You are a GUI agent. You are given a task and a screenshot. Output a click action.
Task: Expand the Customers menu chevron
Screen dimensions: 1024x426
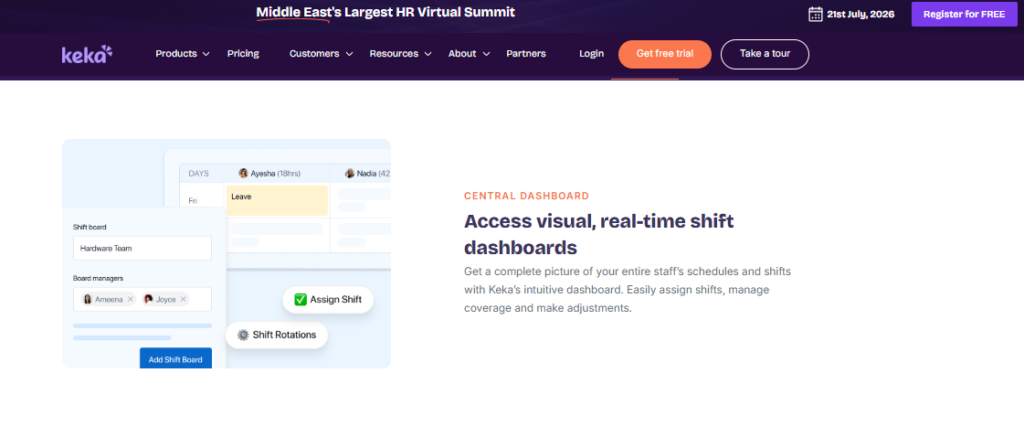pyautogui.click(x=349, y=54)
